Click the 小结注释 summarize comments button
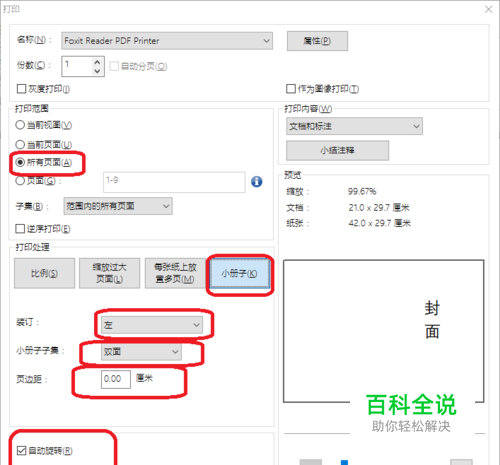 click(337, 151)
